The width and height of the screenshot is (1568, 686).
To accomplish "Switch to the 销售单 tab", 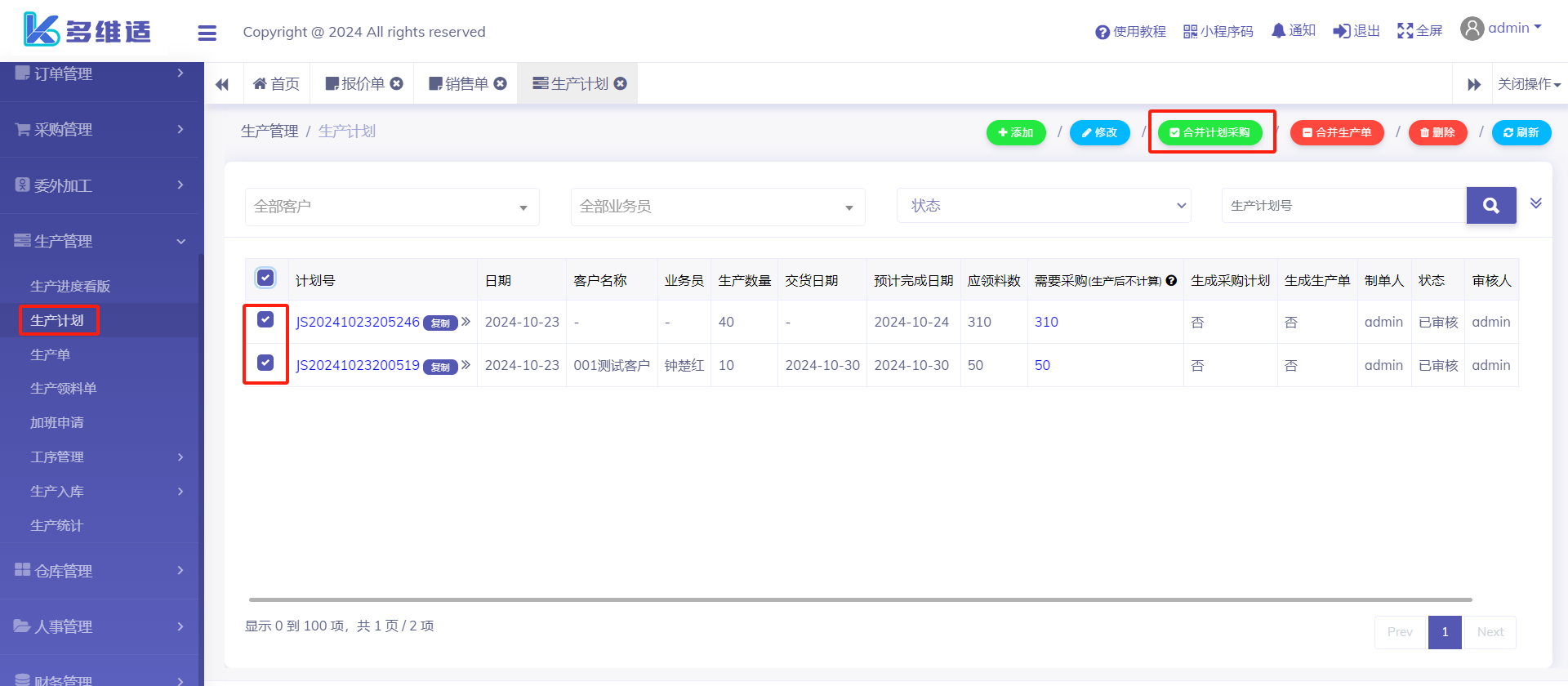I will [x=459, y=83].
